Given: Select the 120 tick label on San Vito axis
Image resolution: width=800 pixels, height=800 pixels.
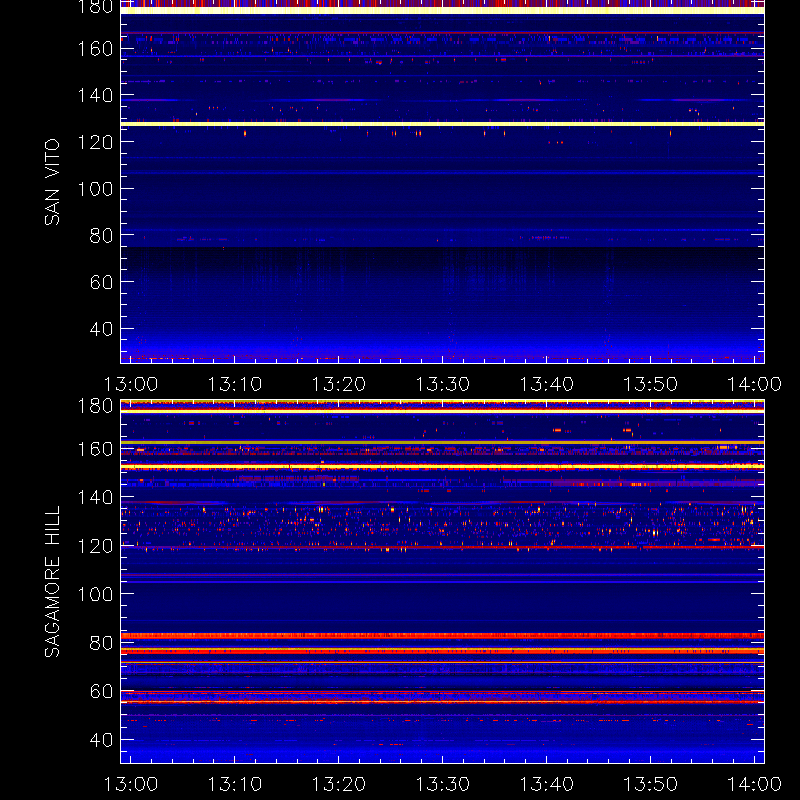Looking at the screenshot, I should pos(95,142).
